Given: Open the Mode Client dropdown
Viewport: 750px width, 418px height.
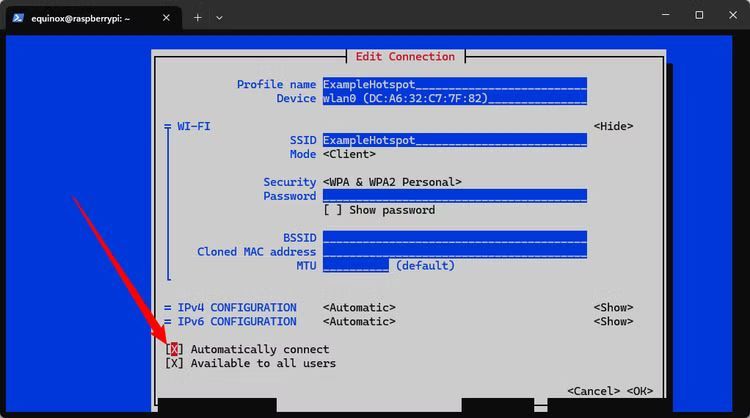Looking at the screenshot, I should pyautogui.click(x=349, y=154).
